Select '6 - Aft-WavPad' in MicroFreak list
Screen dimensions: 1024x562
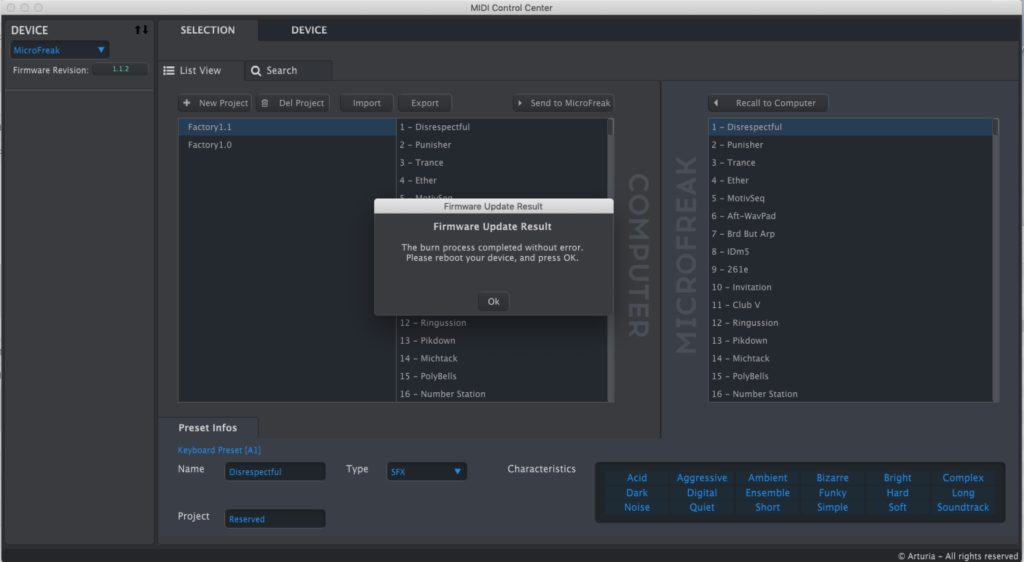[850, 216]
